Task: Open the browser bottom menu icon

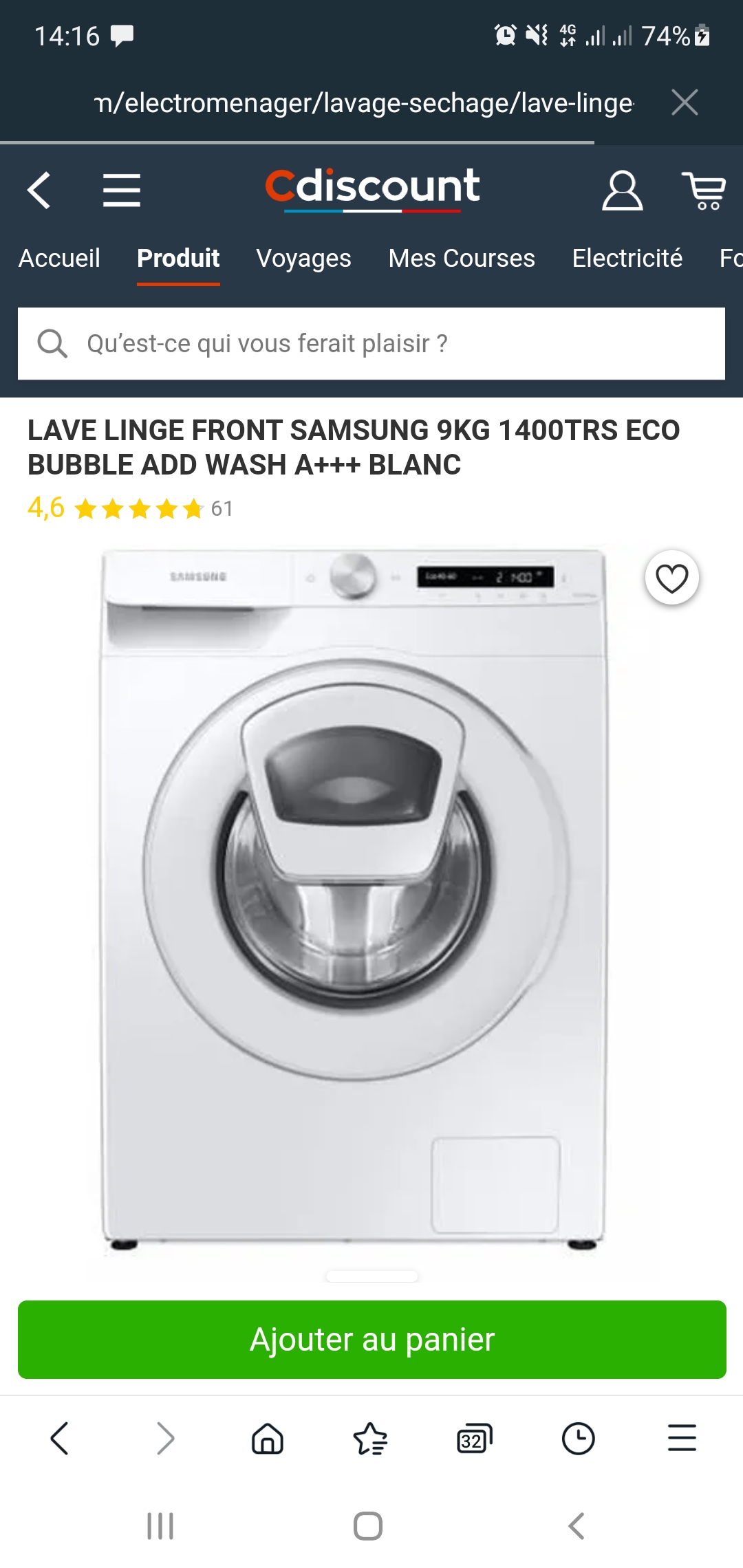Action: [x=682, y=1438]
